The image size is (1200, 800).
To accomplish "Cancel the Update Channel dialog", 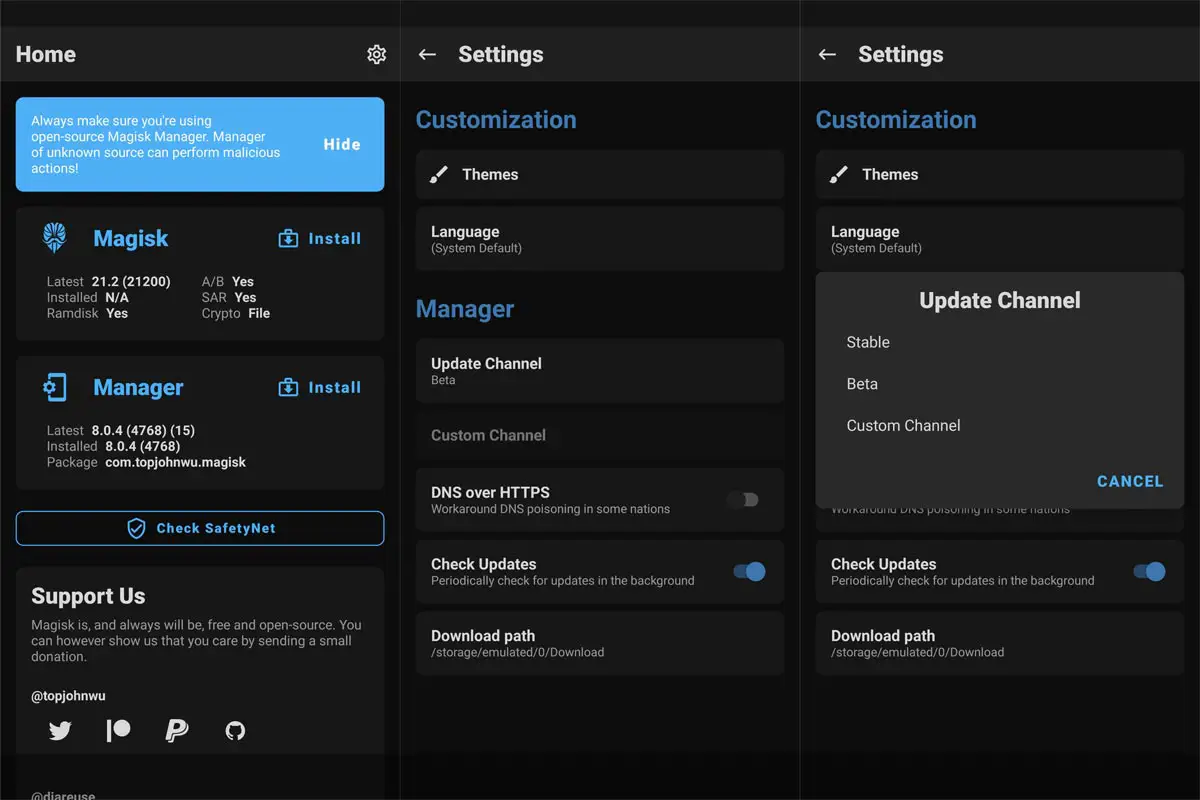I will click(1130, 481).
